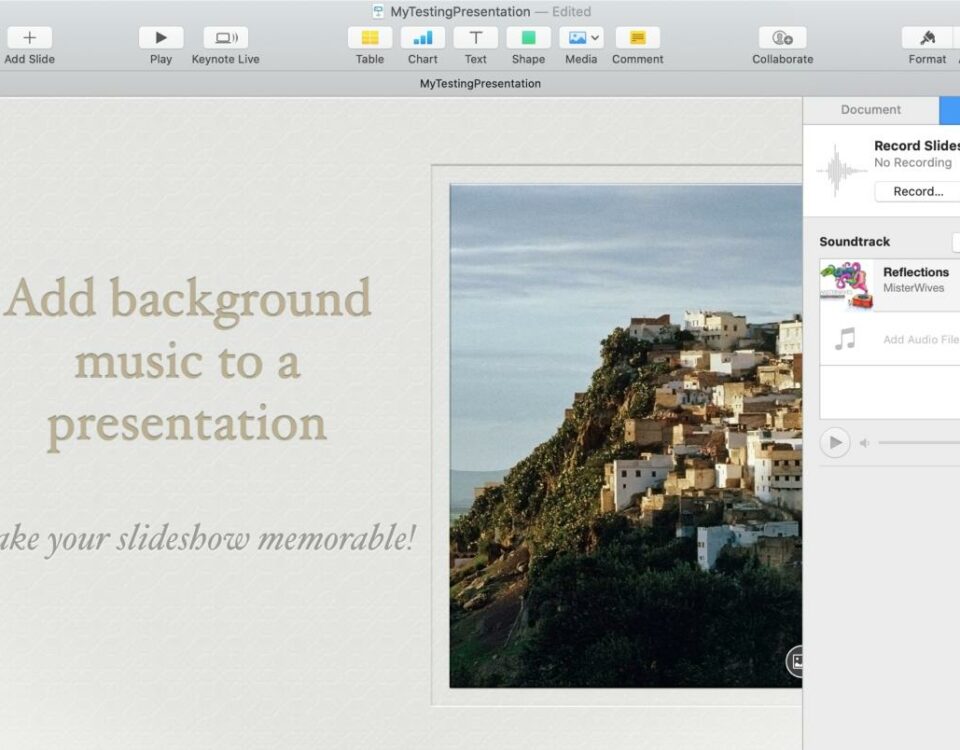Adjust the soundtrack volume slider
The image size is (960, 750).
tap(919, 442)
